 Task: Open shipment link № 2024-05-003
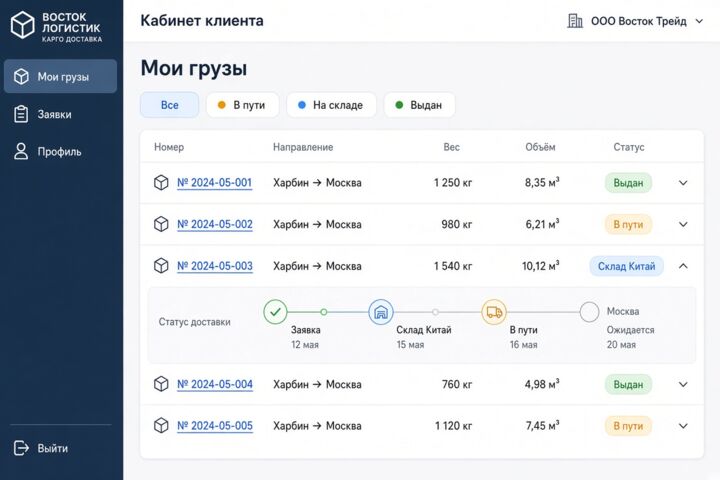(x=215, y=266)
